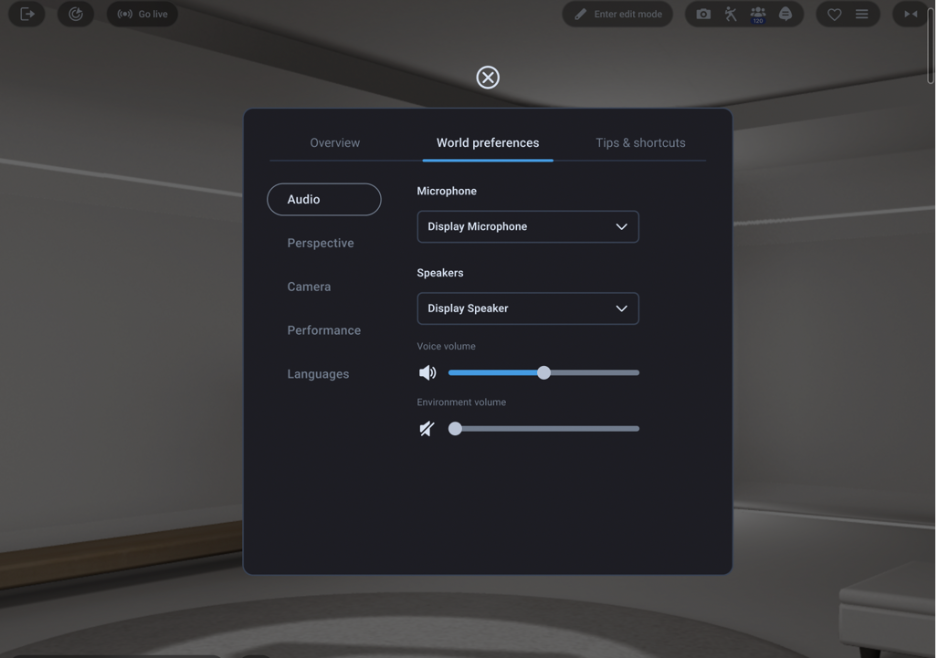
Task: Click the leave world icon
Action: point(26,14)
